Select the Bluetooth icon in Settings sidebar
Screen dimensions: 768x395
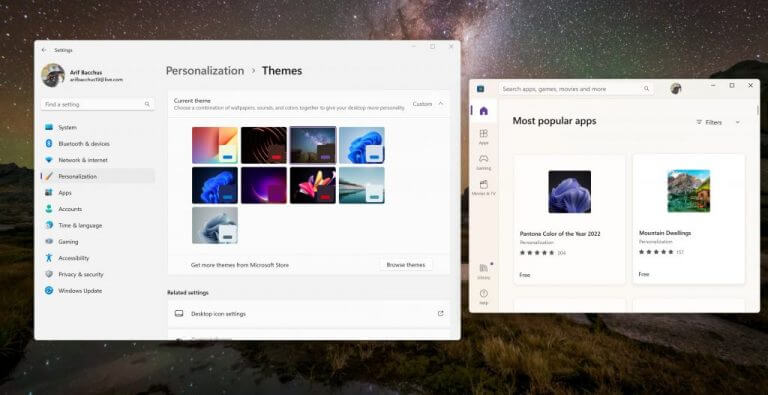[49, 144]
